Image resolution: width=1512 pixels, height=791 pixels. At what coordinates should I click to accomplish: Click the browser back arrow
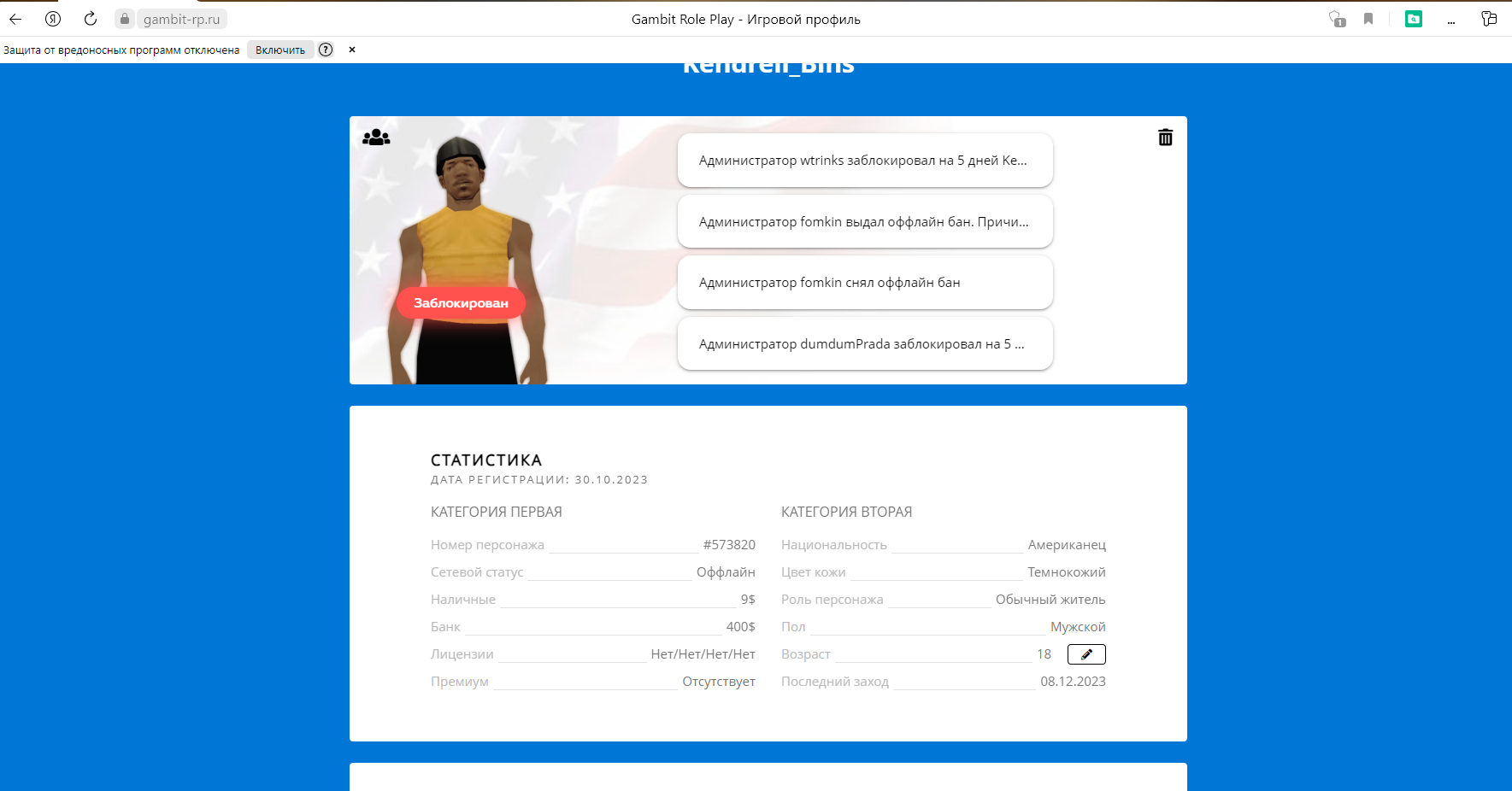pos(15,19)
